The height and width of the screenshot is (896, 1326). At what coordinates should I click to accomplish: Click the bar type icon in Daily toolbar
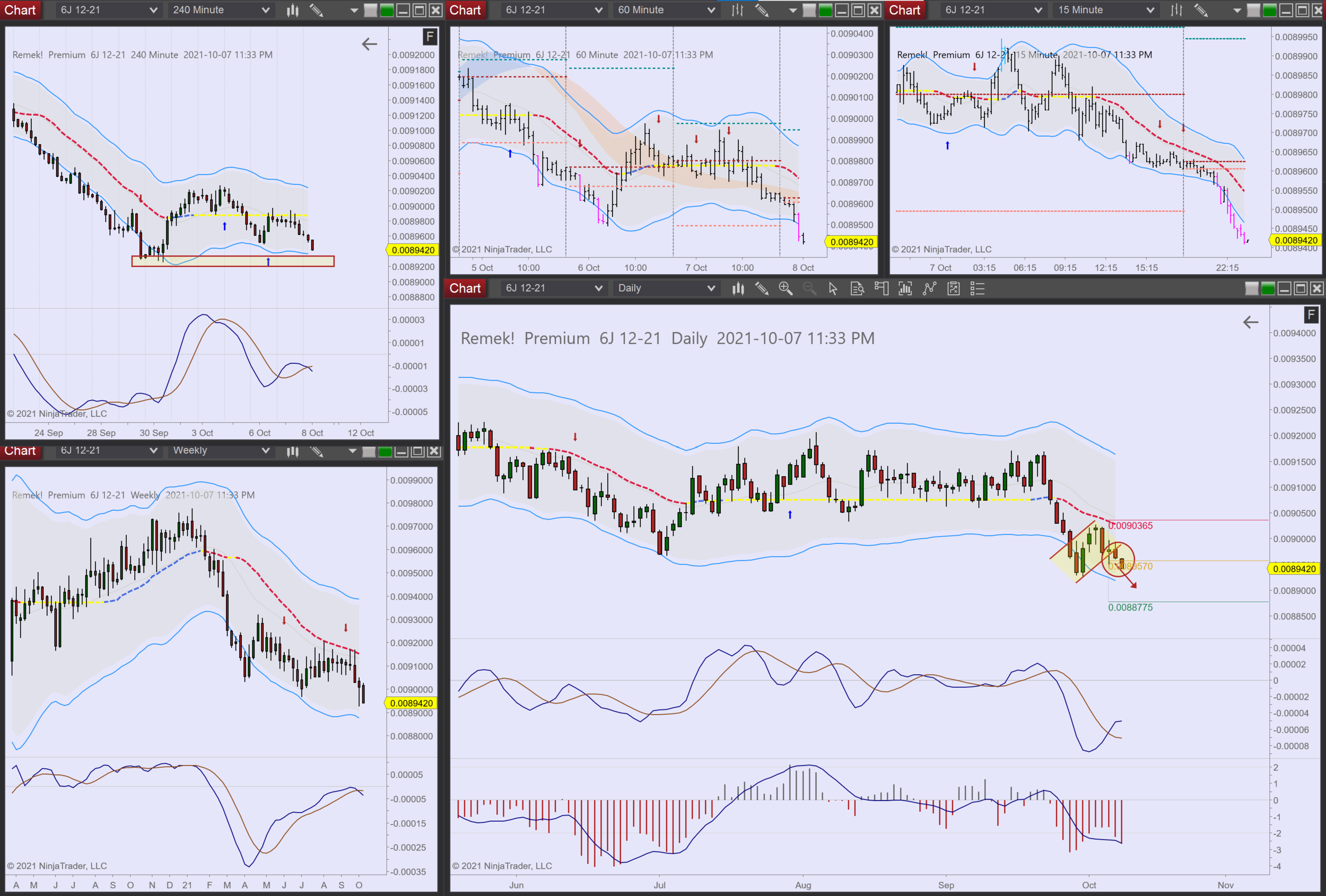click(738, 288)
